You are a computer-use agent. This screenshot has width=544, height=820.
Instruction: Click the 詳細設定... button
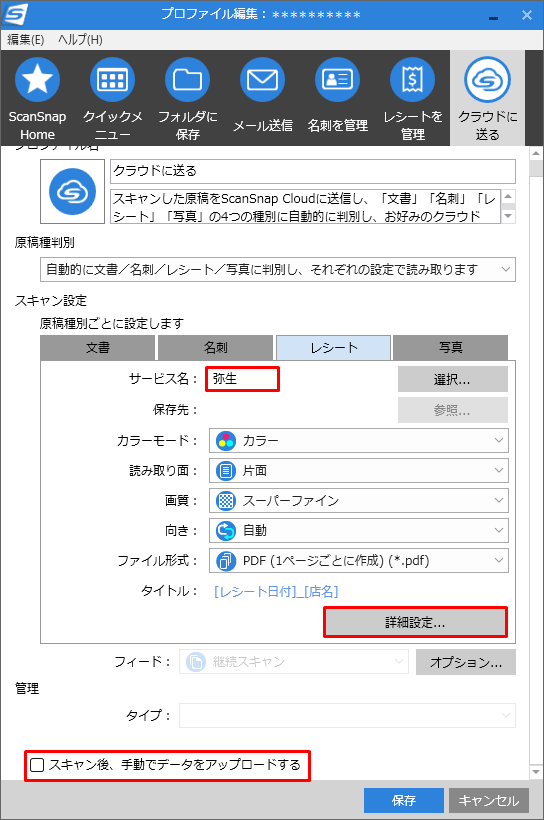click(x=415, y=622)
